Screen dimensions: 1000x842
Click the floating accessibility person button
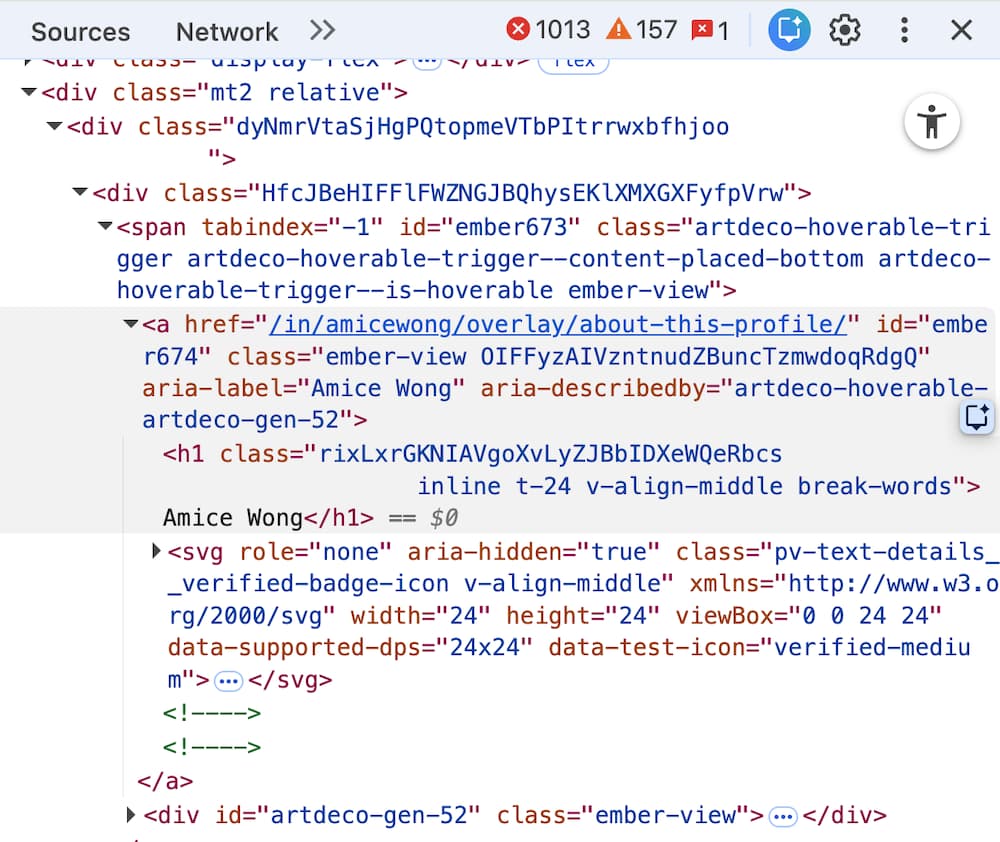[932, 123]
